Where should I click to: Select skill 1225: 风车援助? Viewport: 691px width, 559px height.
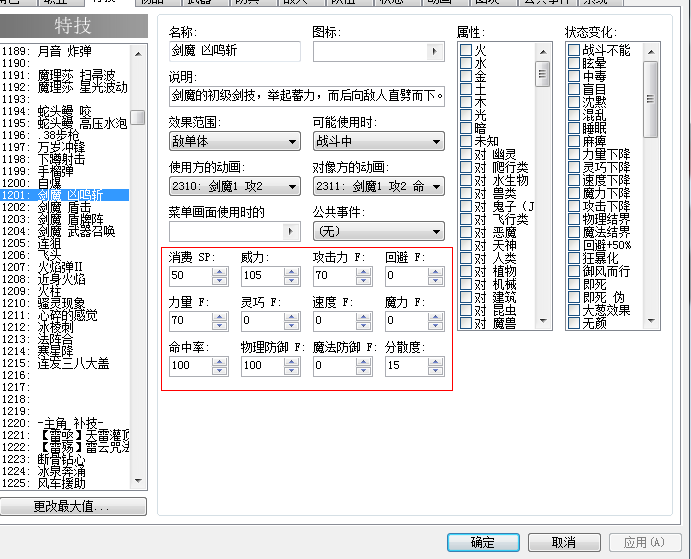tap(64, 483)
